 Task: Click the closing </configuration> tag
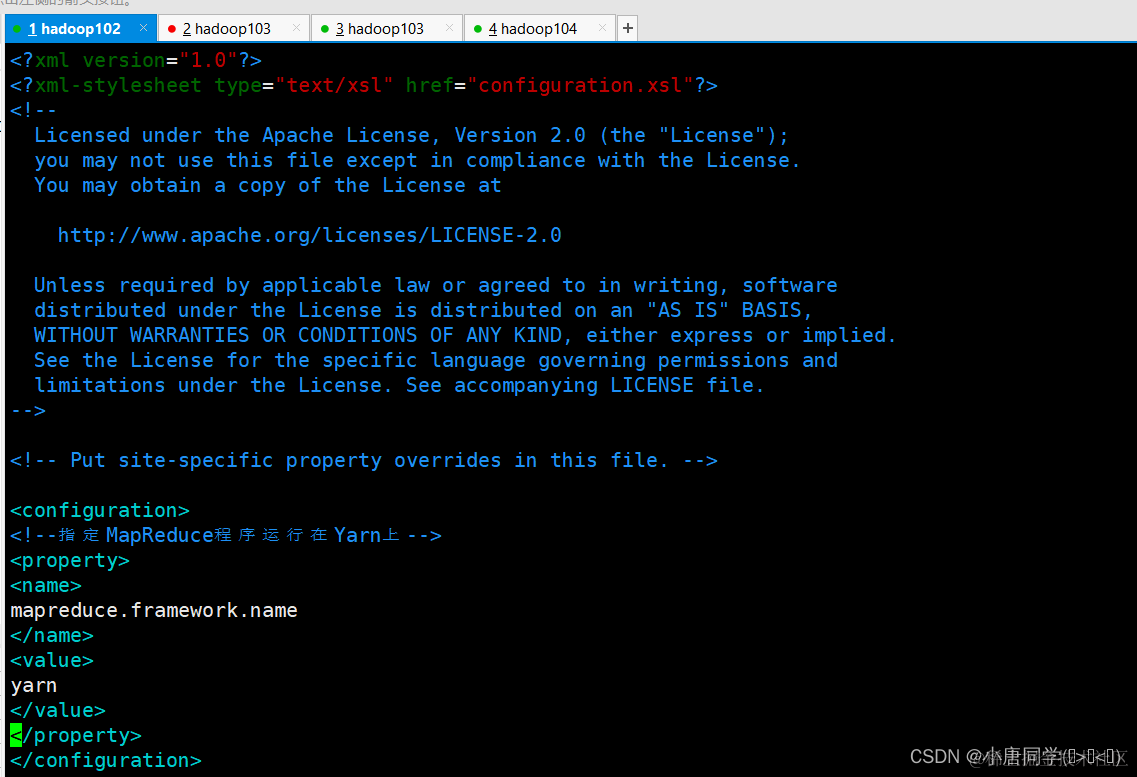[x=106, y=760]
